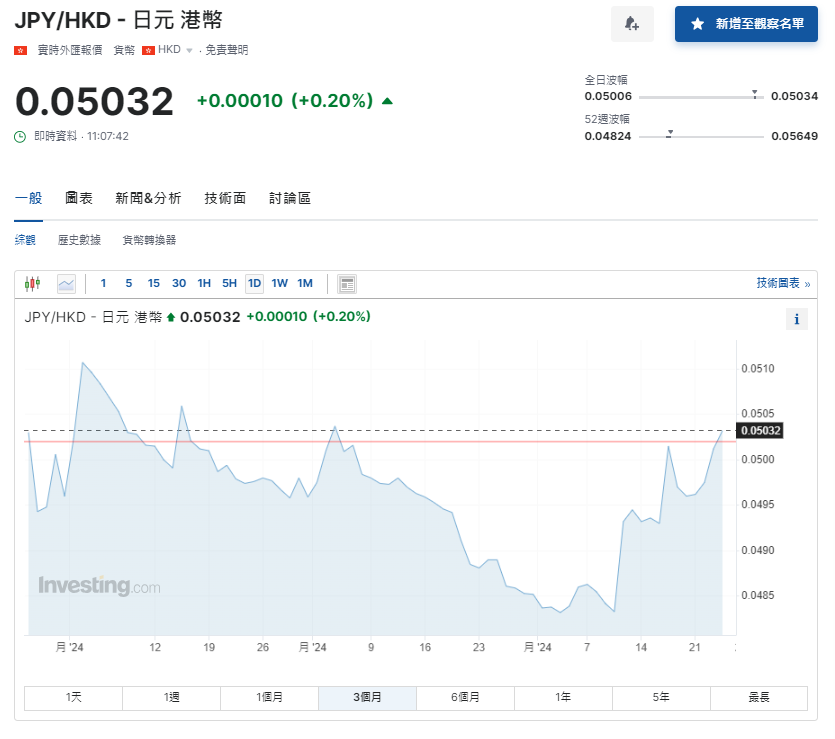
Task: Switch chart to area line view
Action: (x=66, y=284)
